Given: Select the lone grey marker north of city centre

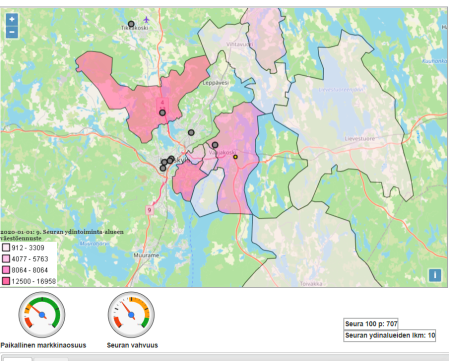Looking at the screenshot, I should click(x=191, y=132).
